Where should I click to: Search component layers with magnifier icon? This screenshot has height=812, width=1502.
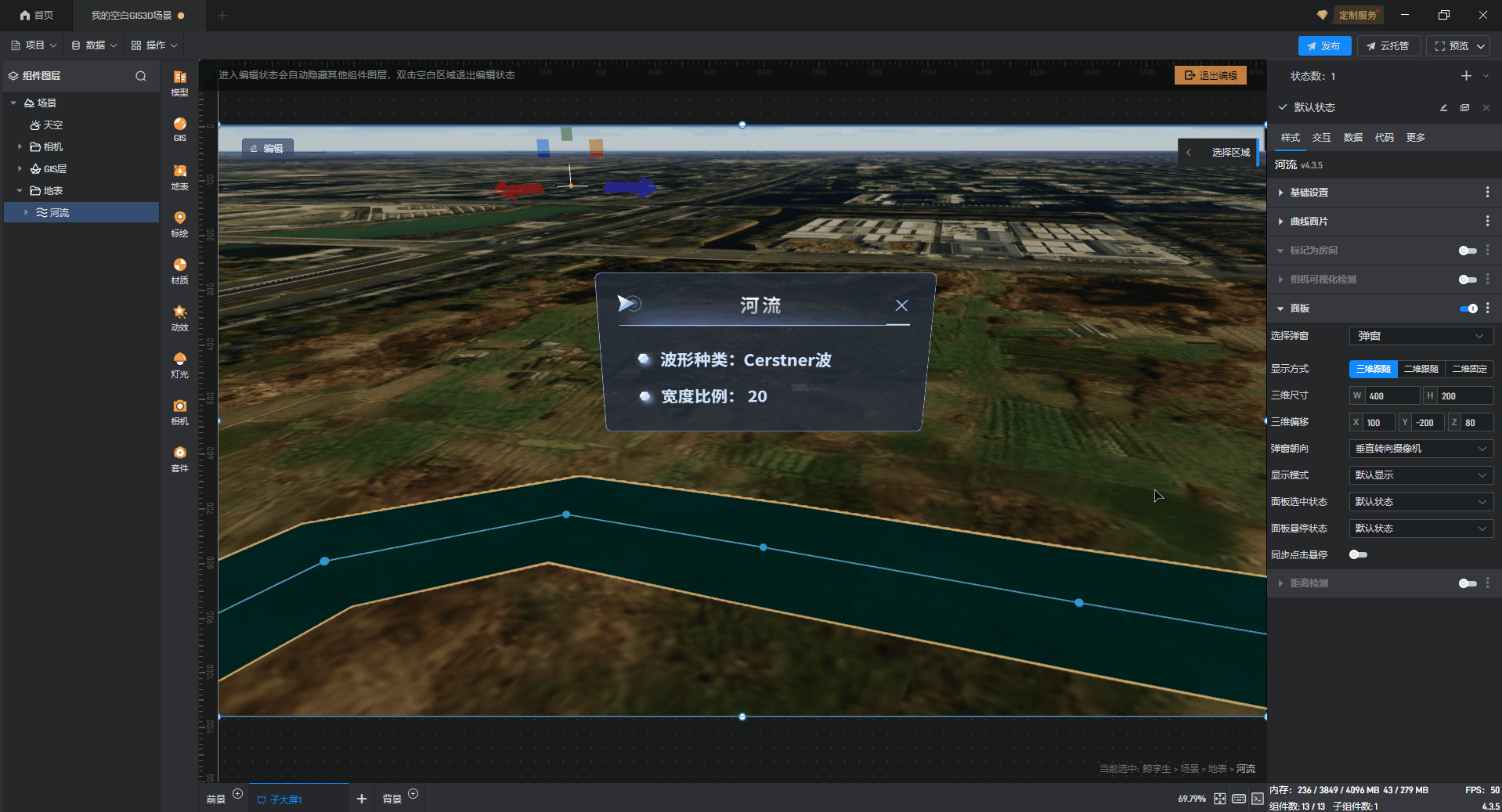click(x=141, y=76)
